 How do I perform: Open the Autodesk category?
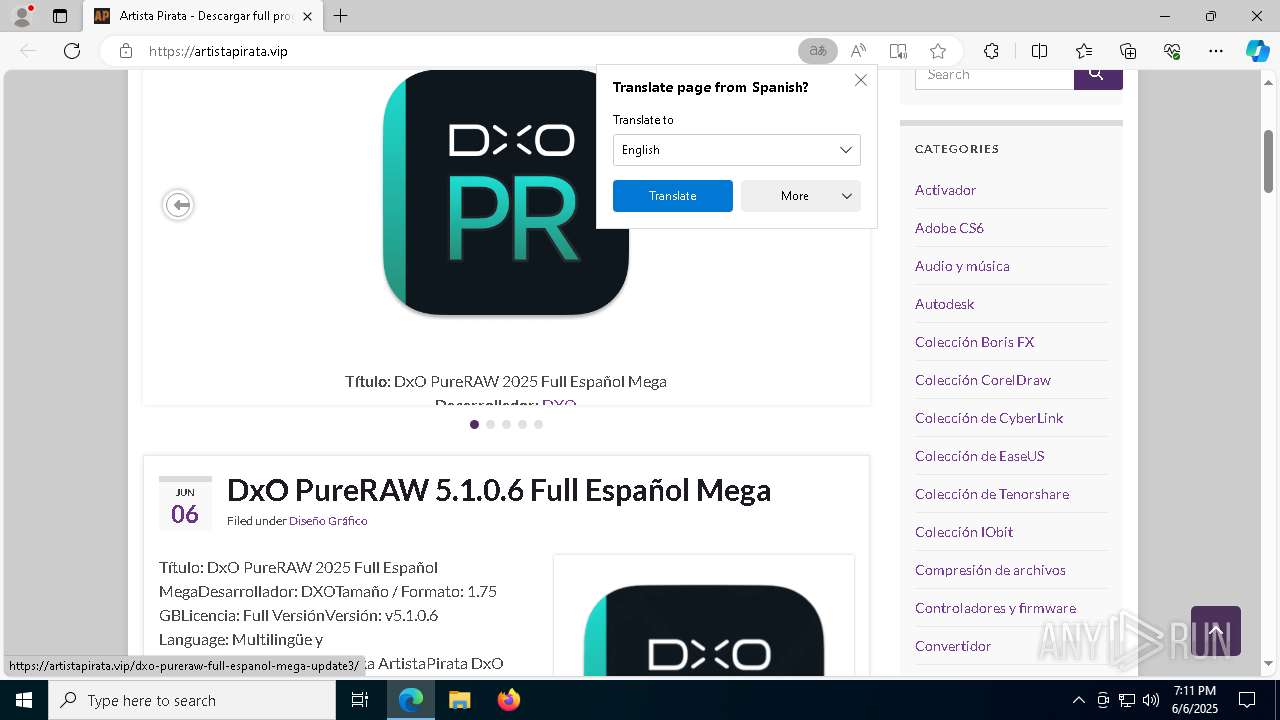[944, 304]
